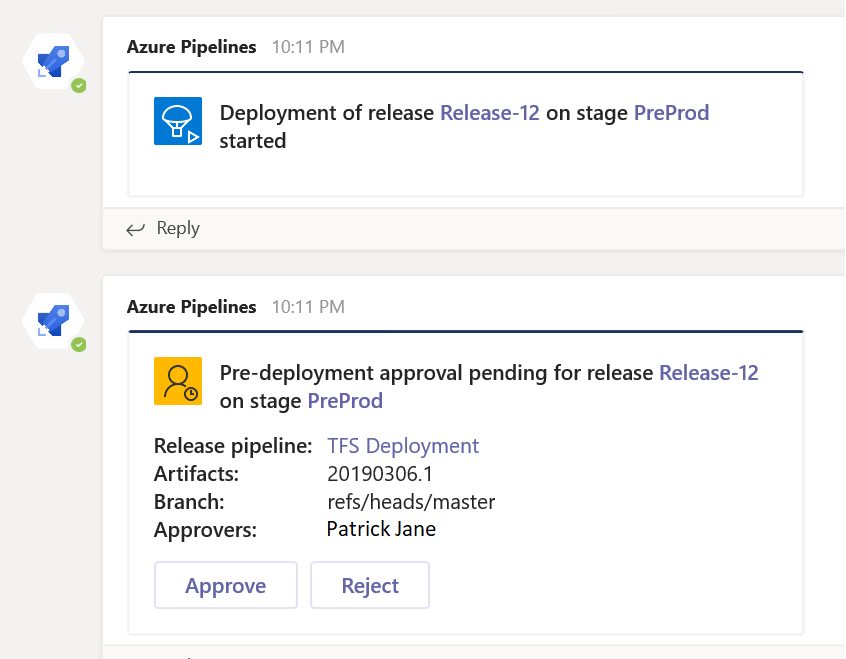Click the orange pending approval person icon

pyautogui.click(x=177, y=381)
